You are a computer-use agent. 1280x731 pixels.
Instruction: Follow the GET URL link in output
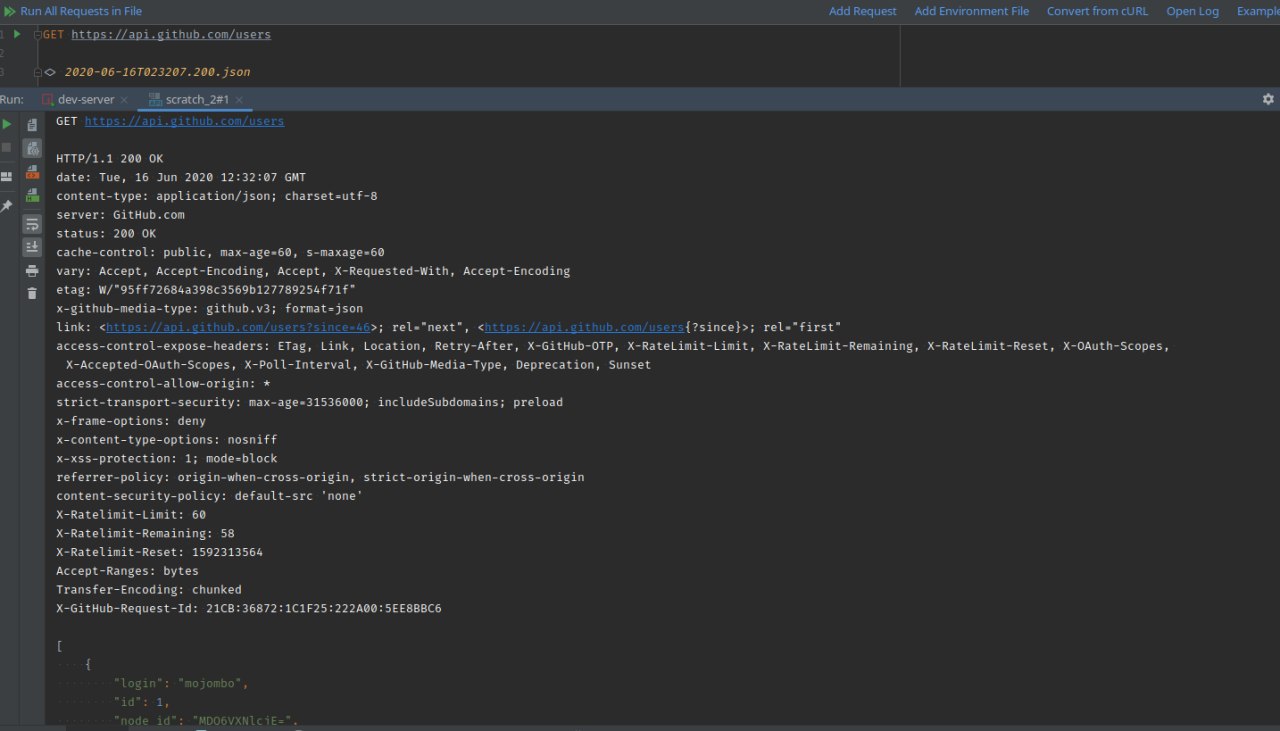point(184,121)
